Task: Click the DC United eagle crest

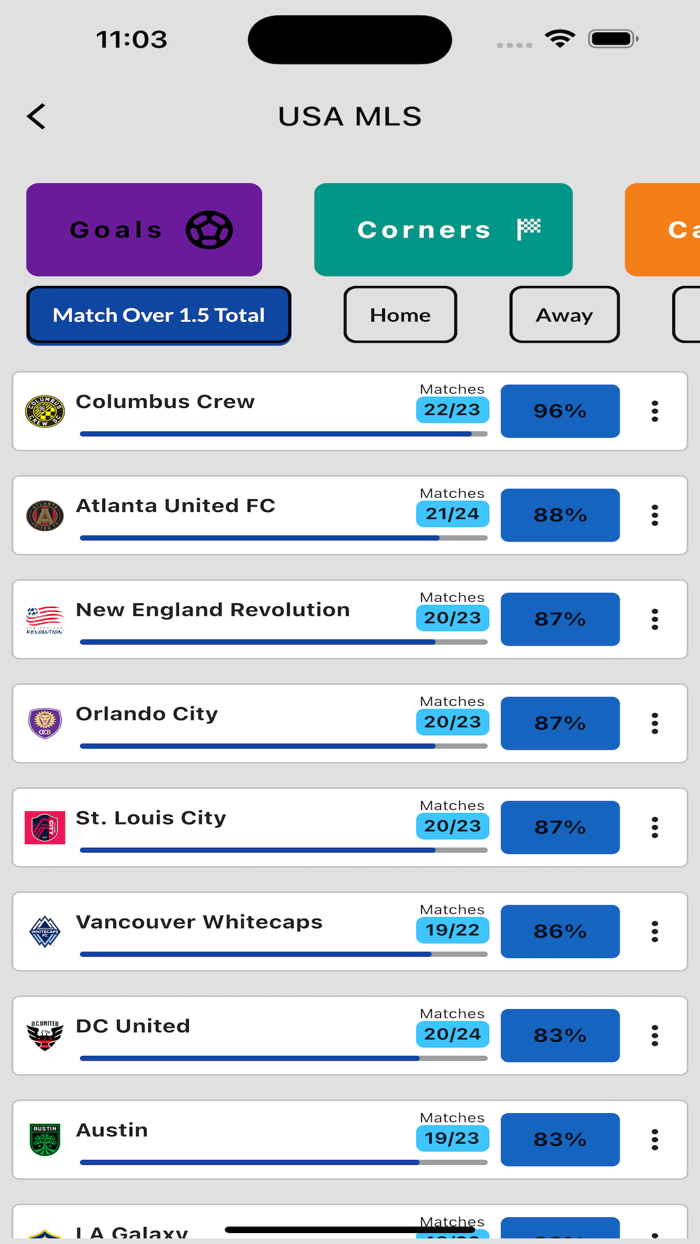Action: point(44,1035)
